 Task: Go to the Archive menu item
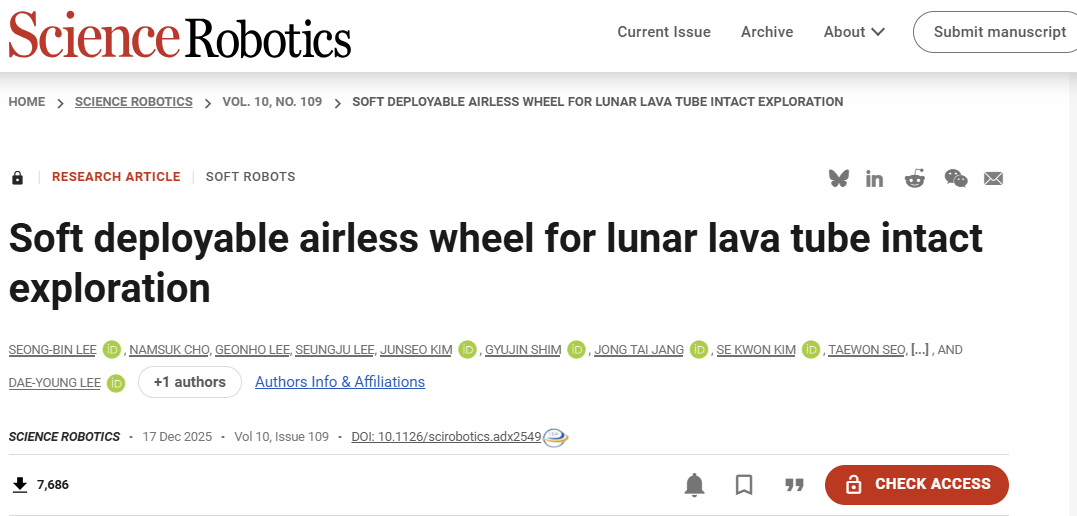click(x=767, y=32)
